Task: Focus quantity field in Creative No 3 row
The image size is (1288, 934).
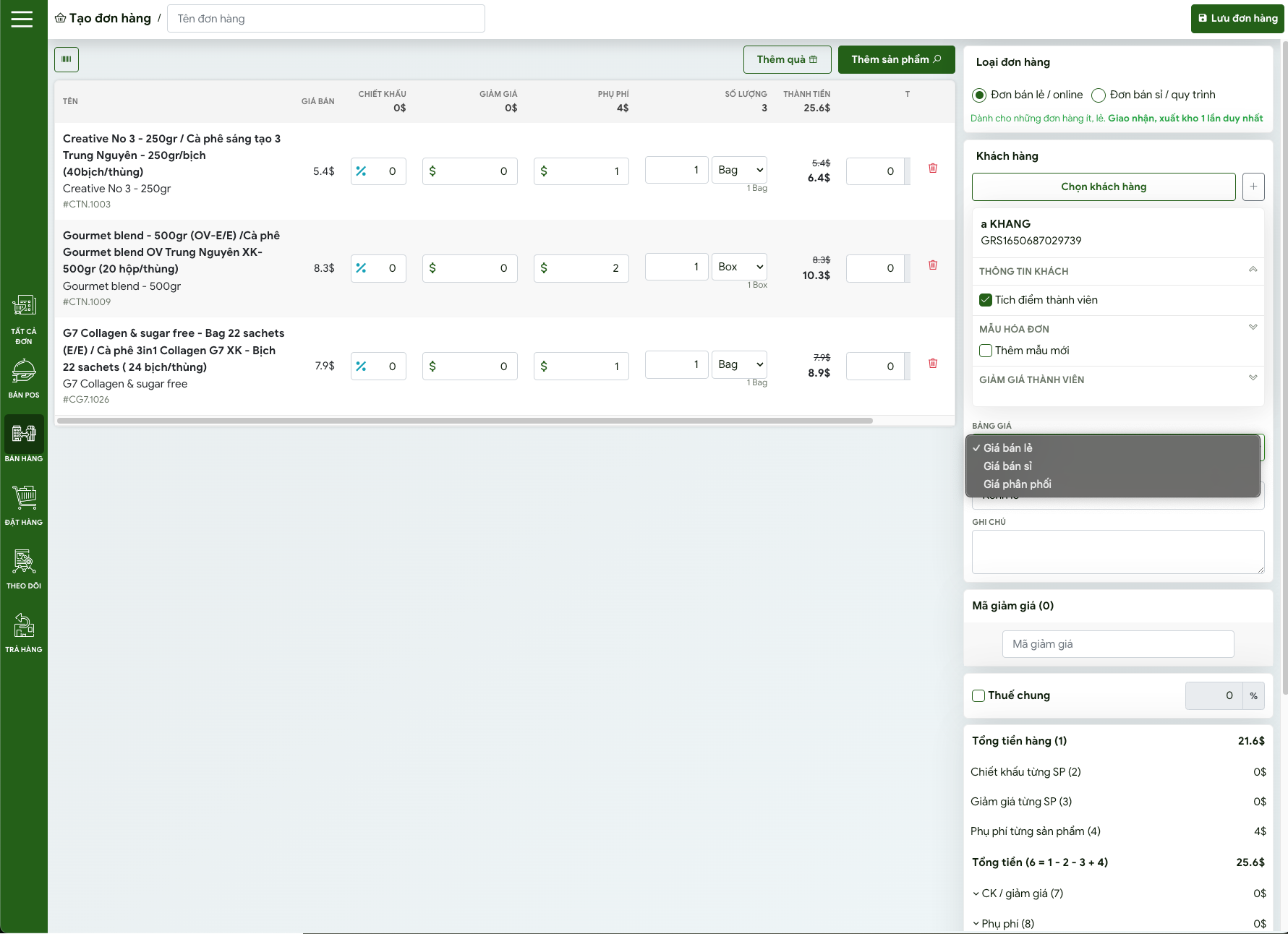Action: (676, 170)
